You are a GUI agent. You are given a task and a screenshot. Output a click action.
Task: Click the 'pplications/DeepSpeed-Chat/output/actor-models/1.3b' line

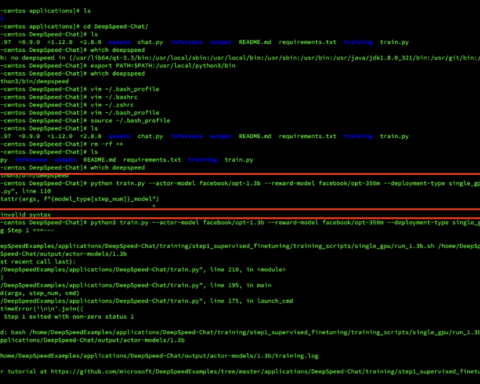click(x=92, y=340)
